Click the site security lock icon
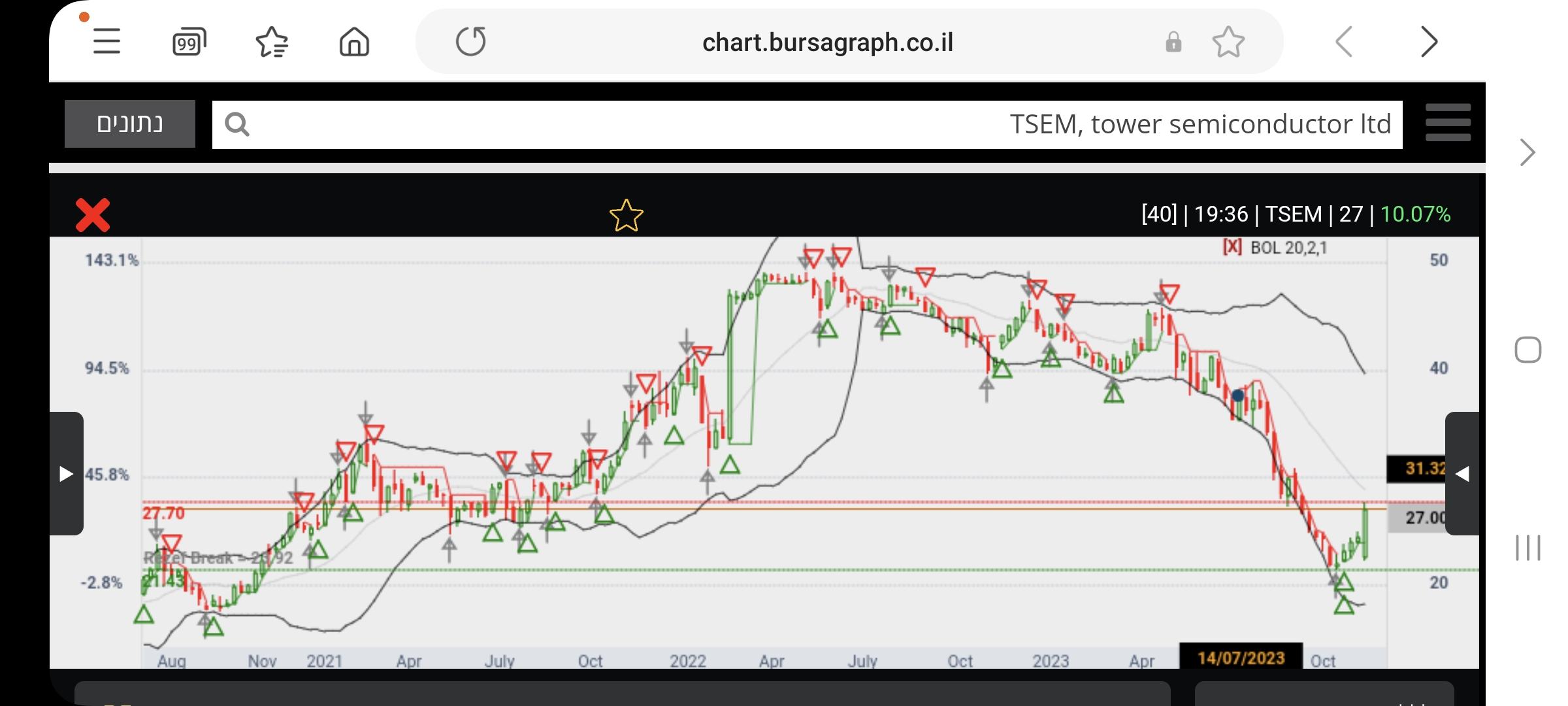The image size is (1568, 706). 1173,42
